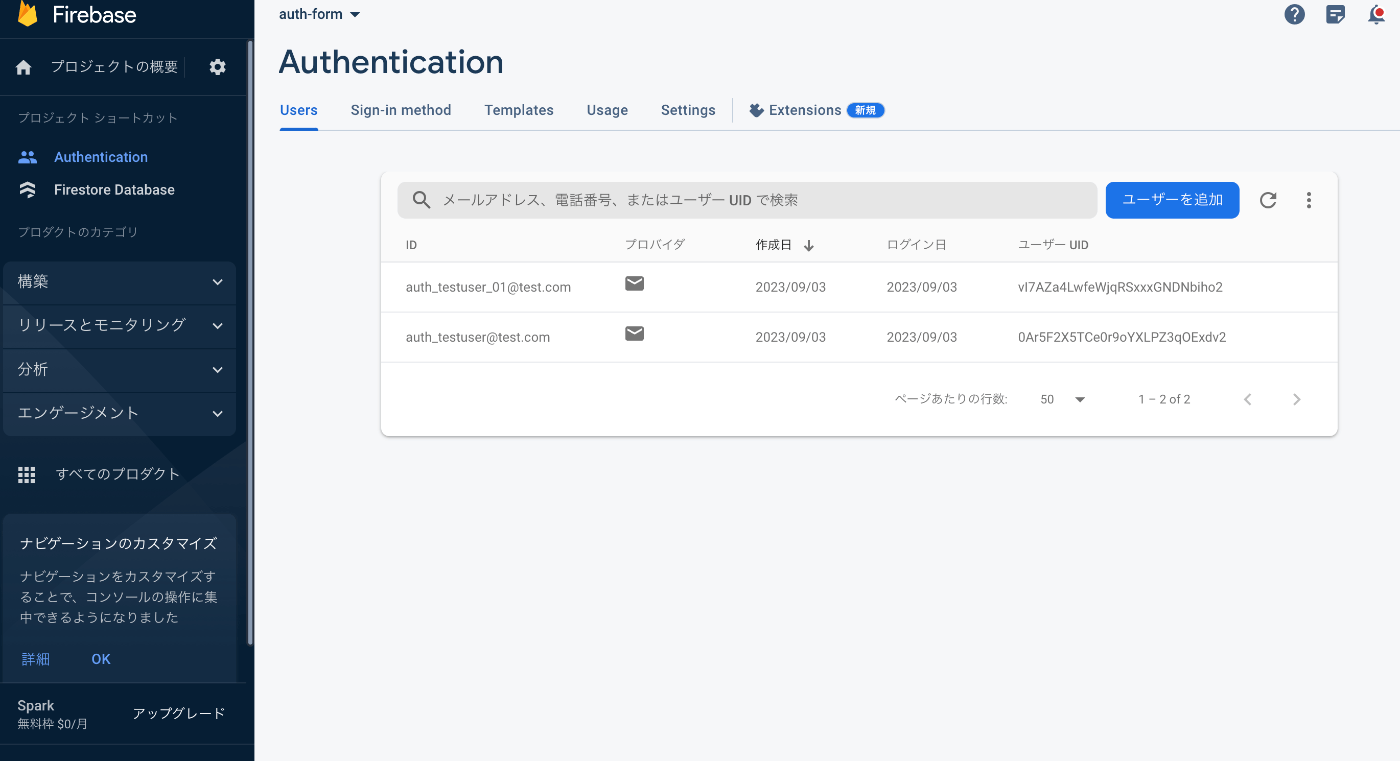
Task: Click the Authentication people icon in sidebar
Action: (x=28, y=157)
